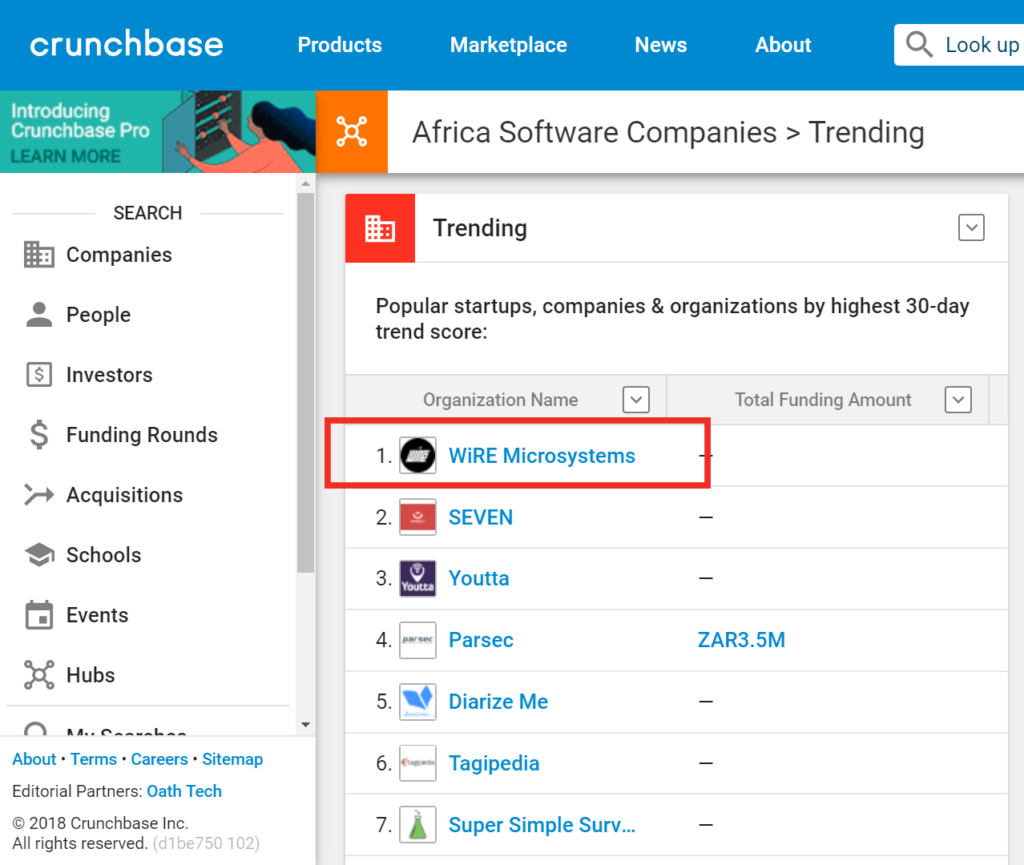Click the sidebar scroll down arrow

coord(305,725)
